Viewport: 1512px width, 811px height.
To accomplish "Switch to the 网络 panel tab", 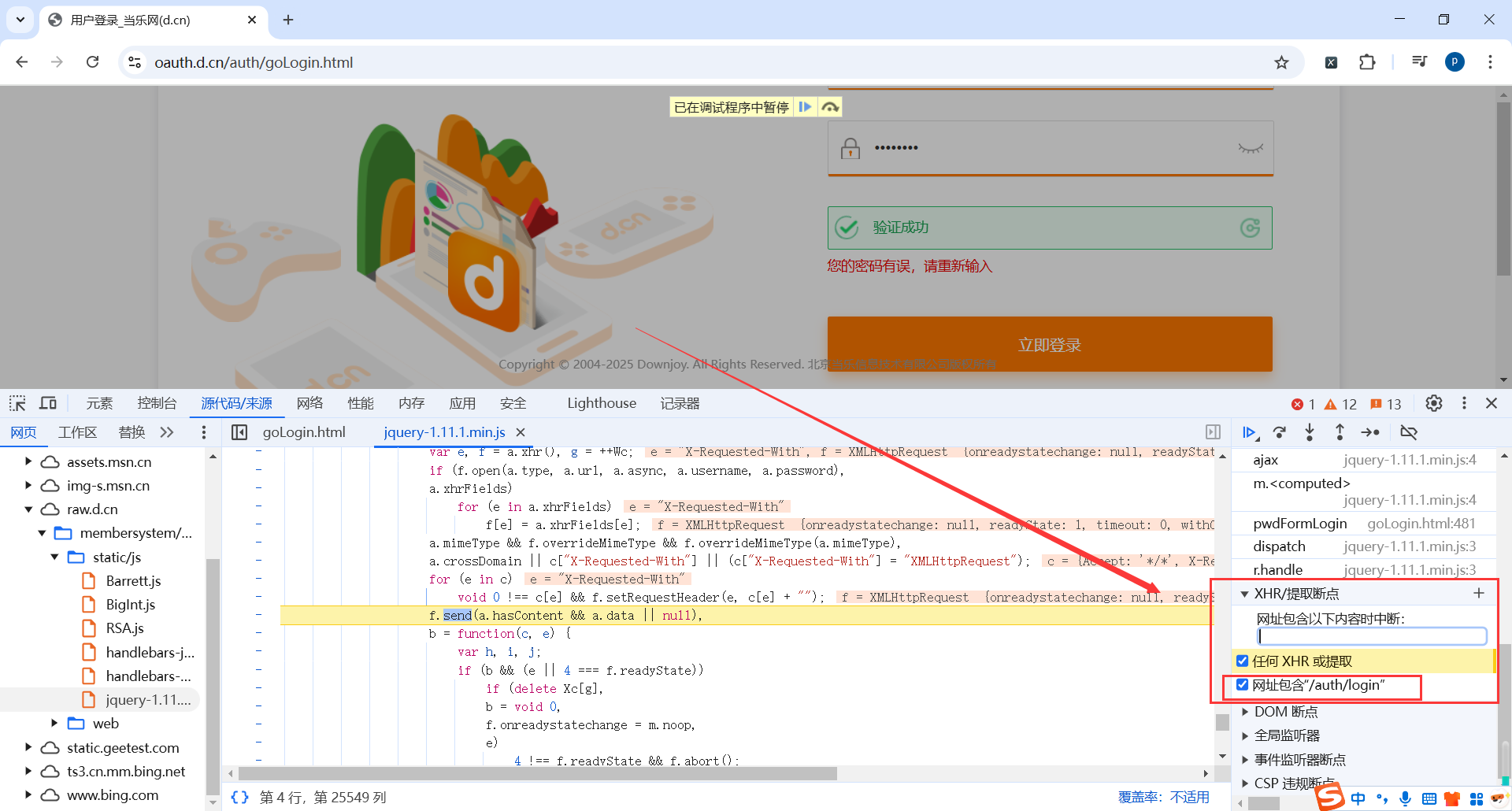I will pyautogui.click(x=310, y=403).
